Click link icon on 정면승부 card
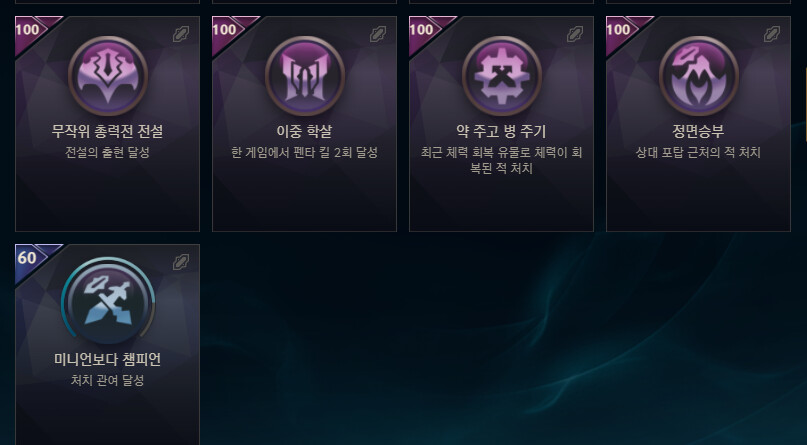807x445 pixels. click(773, 34)
